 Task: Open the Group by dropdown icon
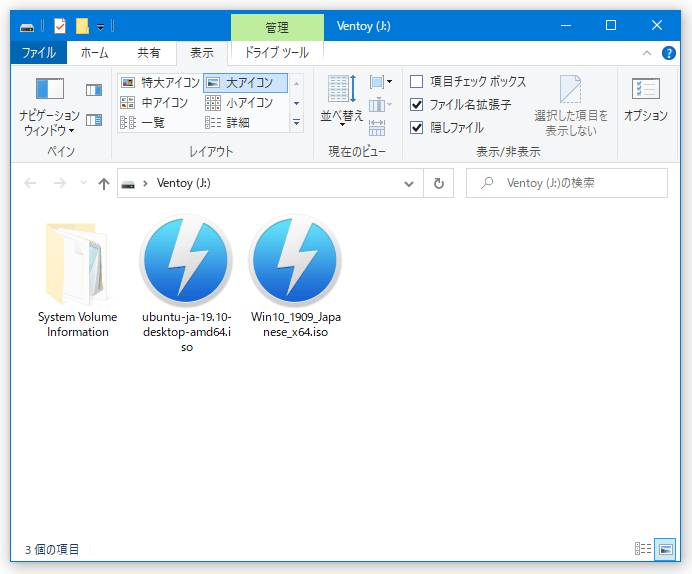click(x=381, y=82)
